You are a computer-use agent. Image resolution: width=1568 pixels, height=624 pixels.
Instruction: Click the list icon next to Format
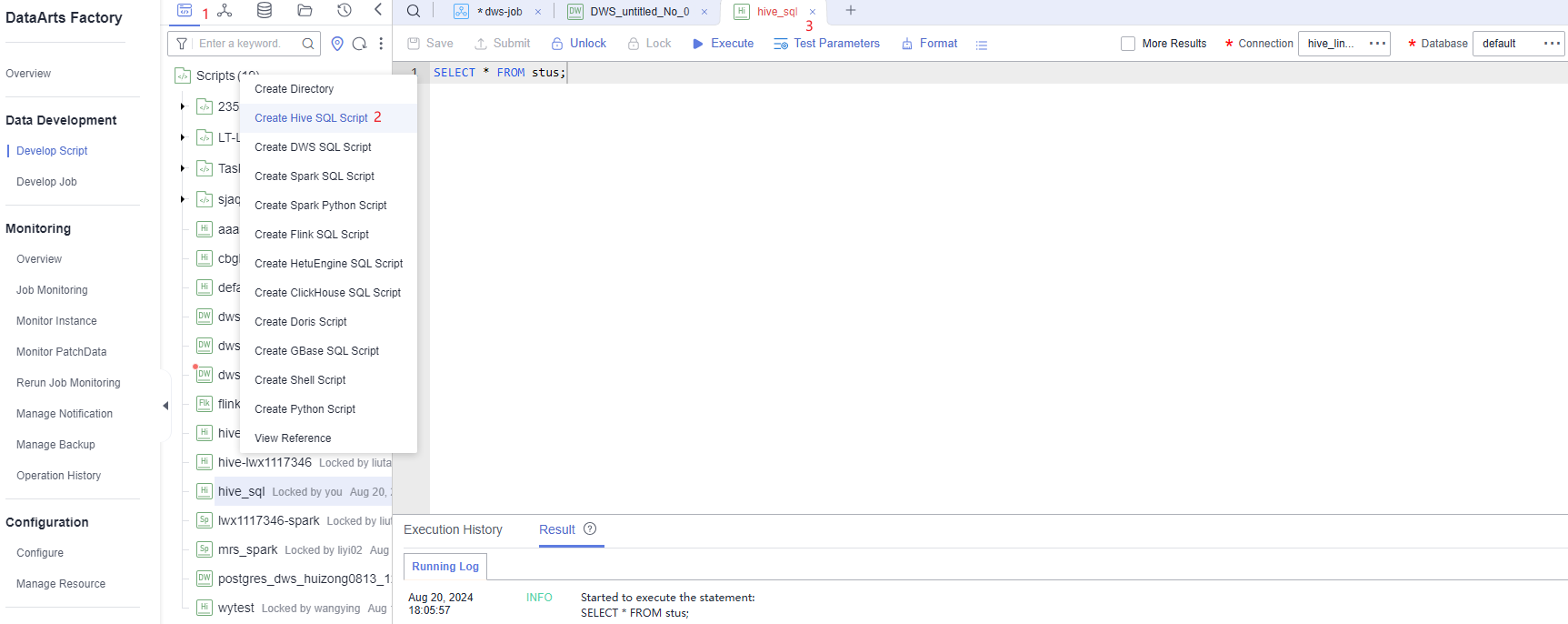(982, 45)
